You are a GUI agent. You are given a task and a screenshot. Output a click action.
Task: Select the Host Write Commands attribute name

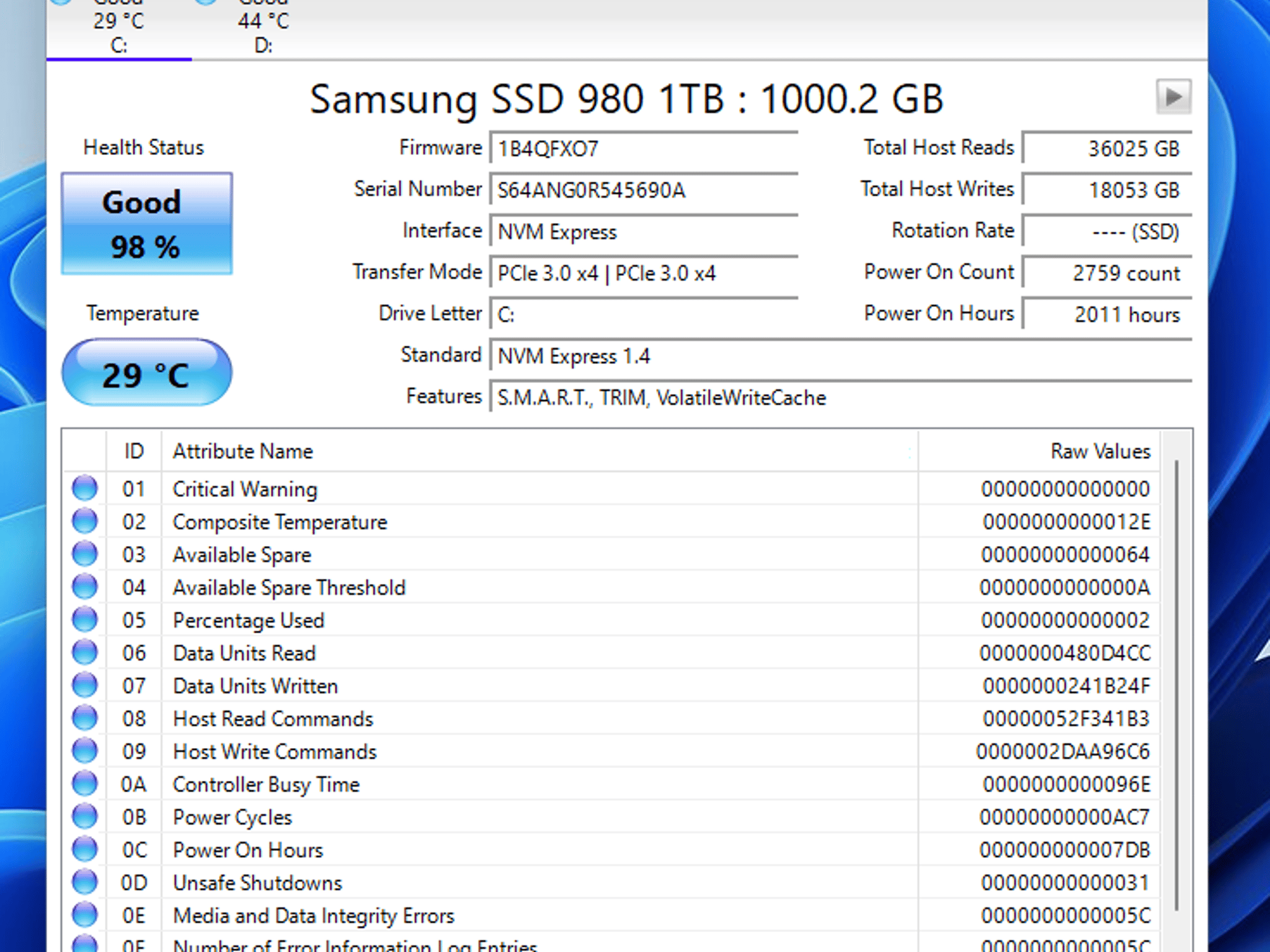click(x=275, y=752)
